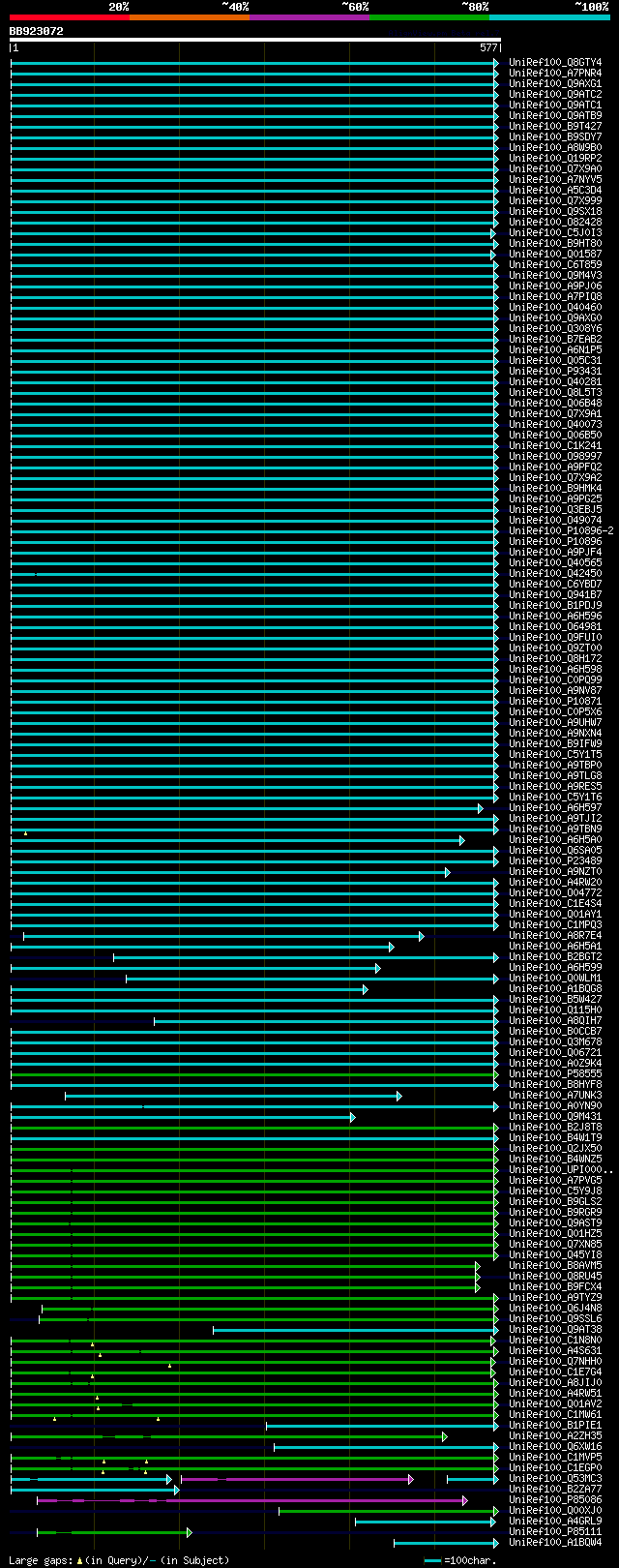Select the UniRef100_A6H597 label
This screenshot has width=619, height=1568.
point(555,808)
